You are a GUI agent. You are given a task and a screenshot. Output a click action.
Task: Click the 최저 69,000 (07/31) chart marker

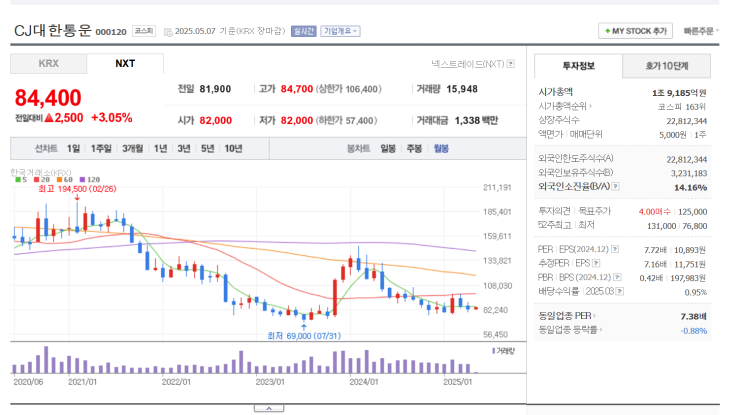coord(304,335)
